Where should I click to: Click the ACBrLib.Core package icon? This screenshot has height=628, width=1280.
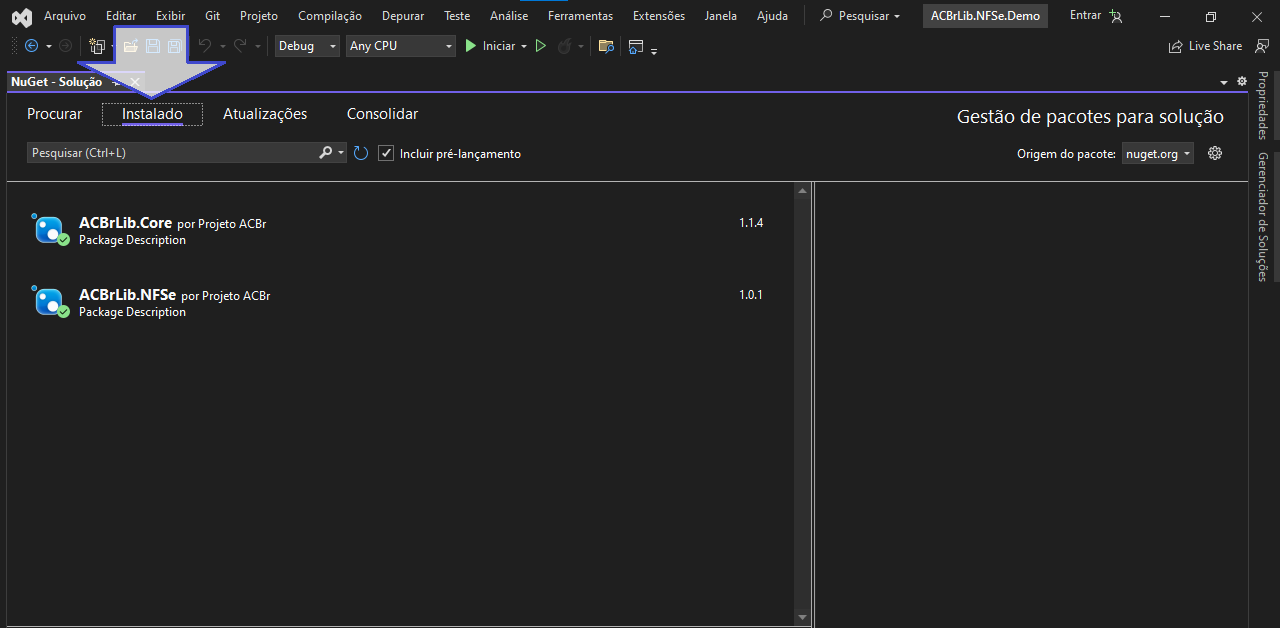pos(50,230)
